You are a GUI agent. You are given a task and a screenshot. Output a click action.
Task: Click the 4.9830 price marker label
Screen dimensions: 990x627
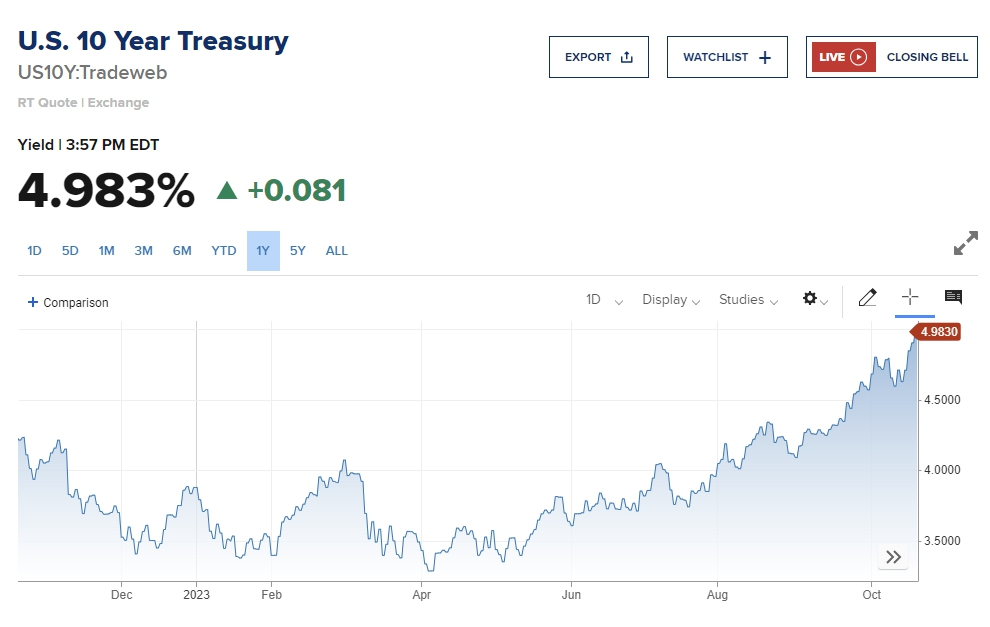click(x=938, y=332)
